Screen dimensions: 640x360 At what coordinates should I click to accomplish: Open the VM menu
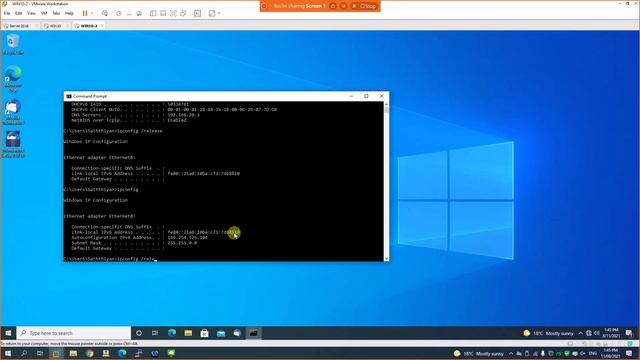pyautogui.click(x=44, y=13)
